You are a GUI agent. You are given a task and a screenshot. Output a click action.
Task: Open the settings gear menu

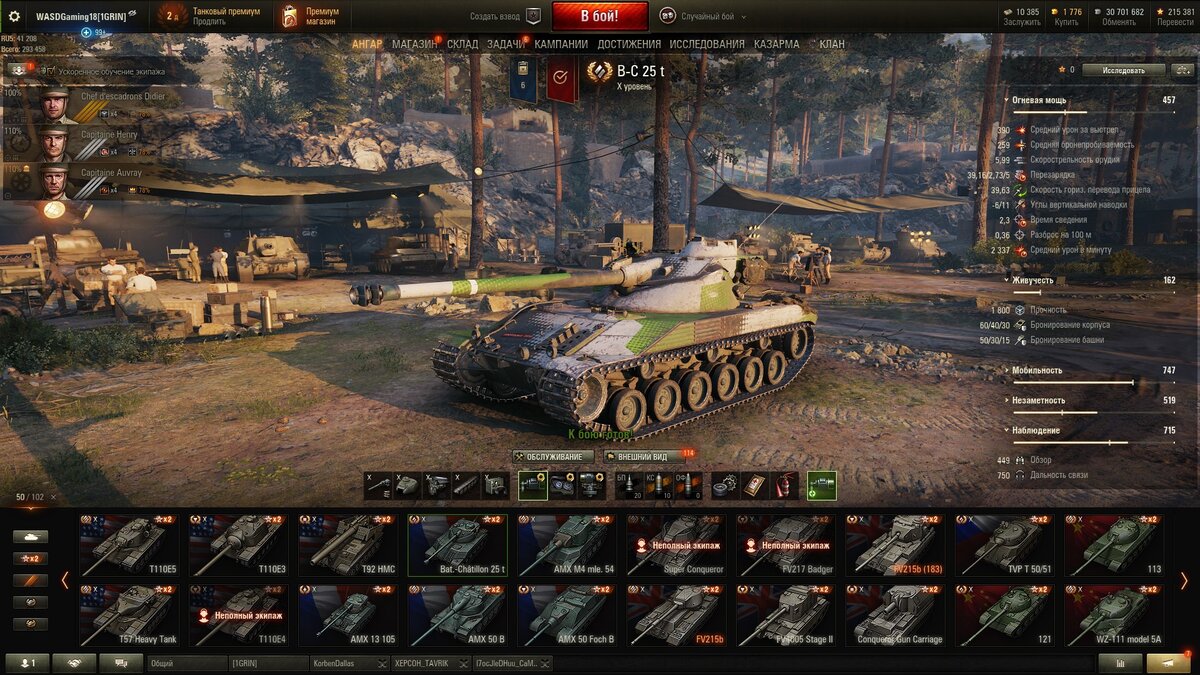(14, 16)
